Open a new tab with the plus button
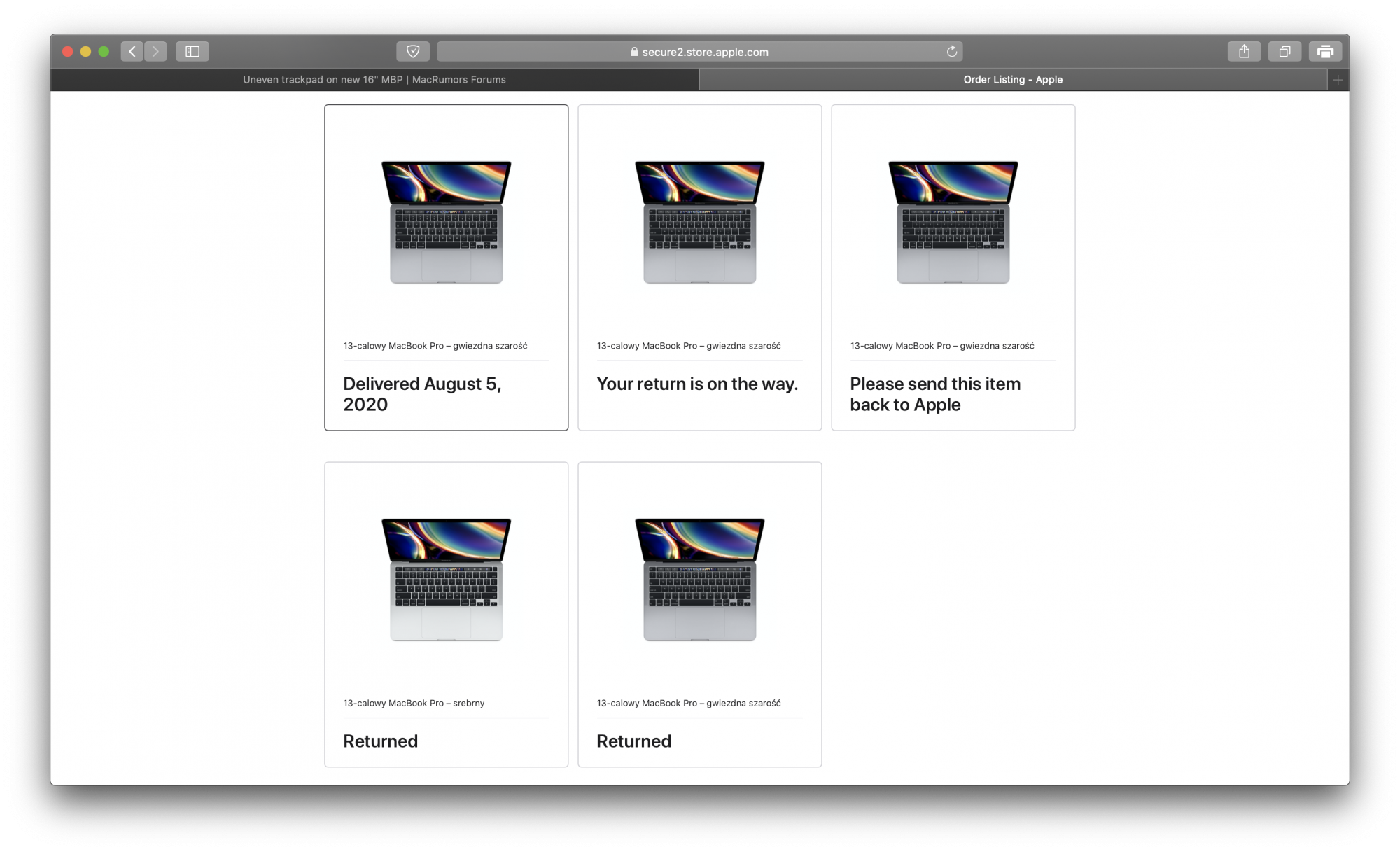The image size is (1400, 852). click(1338, 80)
